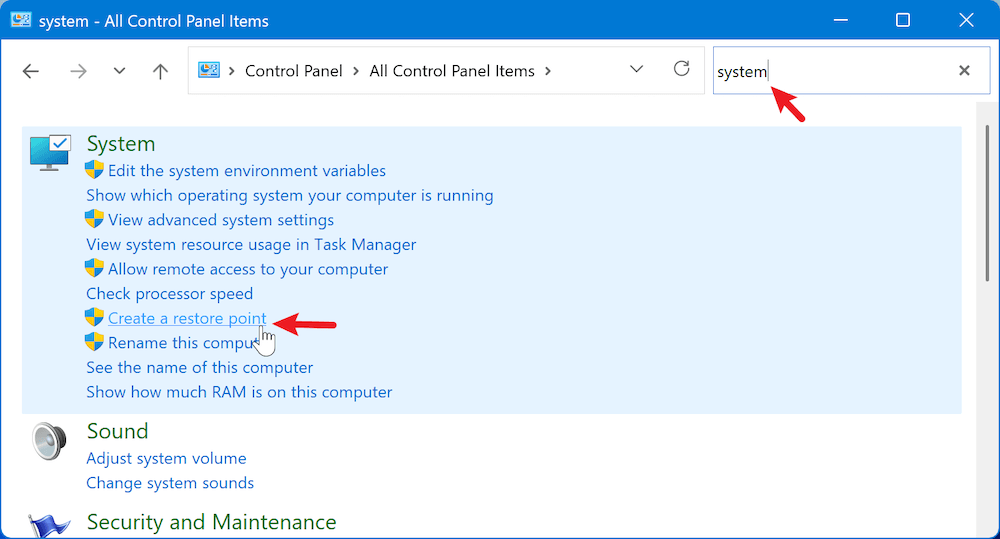The height and width of the screenshot is (539, 1000).
Task: Open the Sound speaker icon
Action: pos(49,441)
